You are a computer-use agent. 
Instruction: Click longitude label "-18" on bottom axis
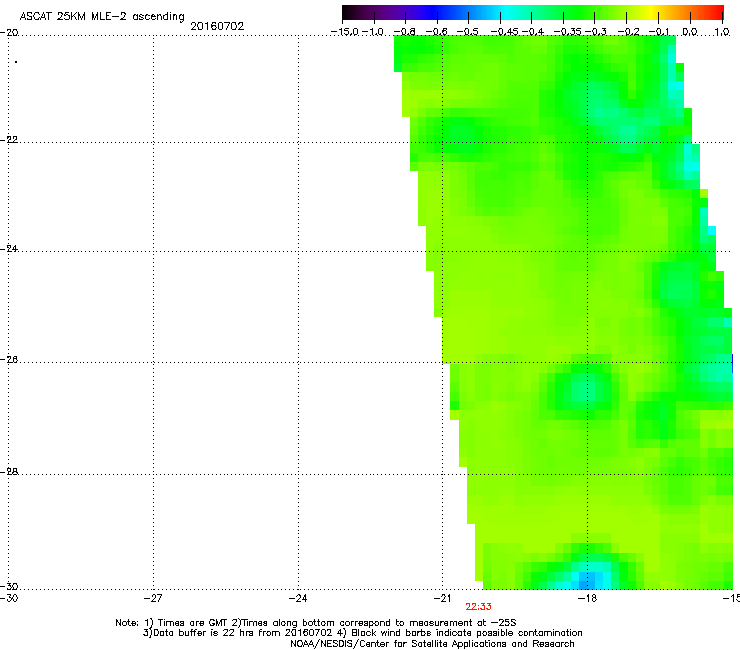pyautogui.click(x=588, y=599)
